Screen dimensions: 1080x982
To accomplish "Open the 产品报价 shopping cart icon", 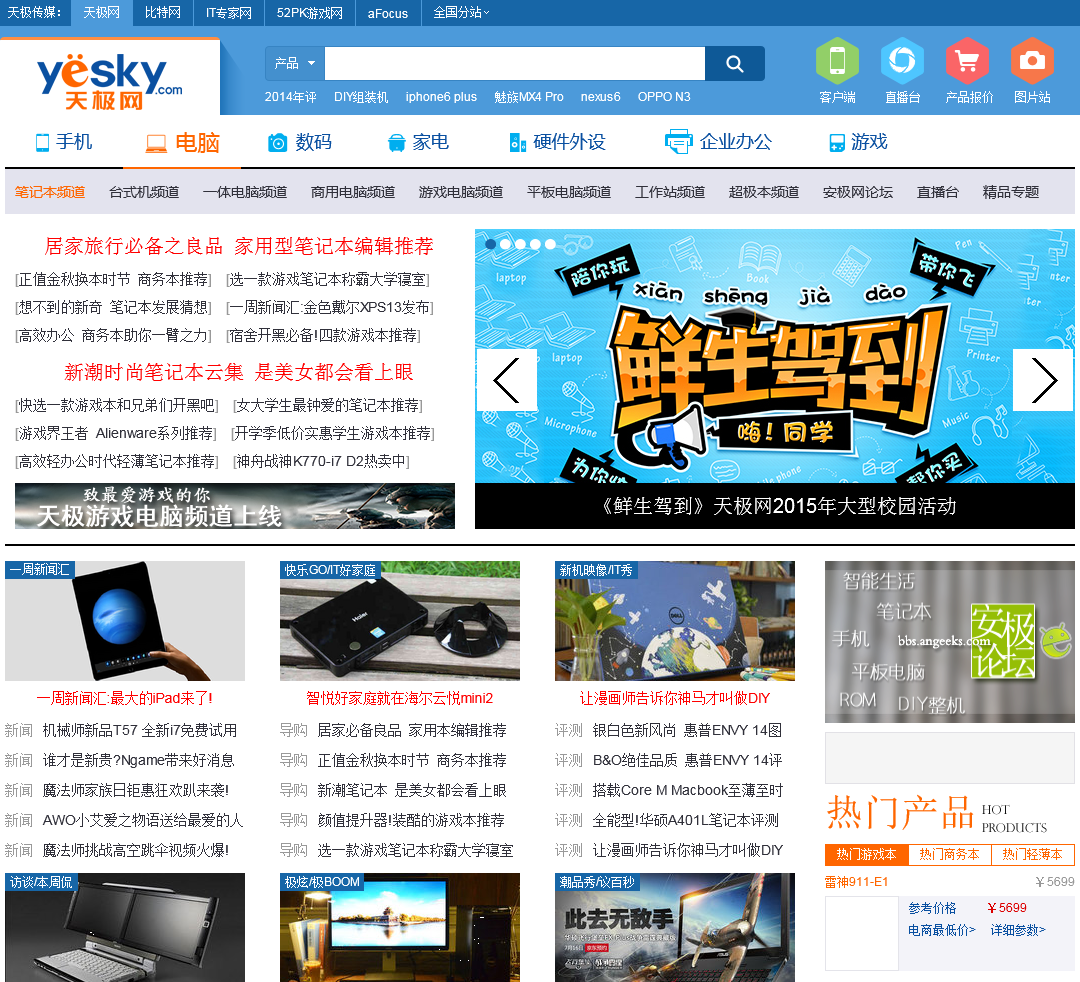I will point(967,61).
